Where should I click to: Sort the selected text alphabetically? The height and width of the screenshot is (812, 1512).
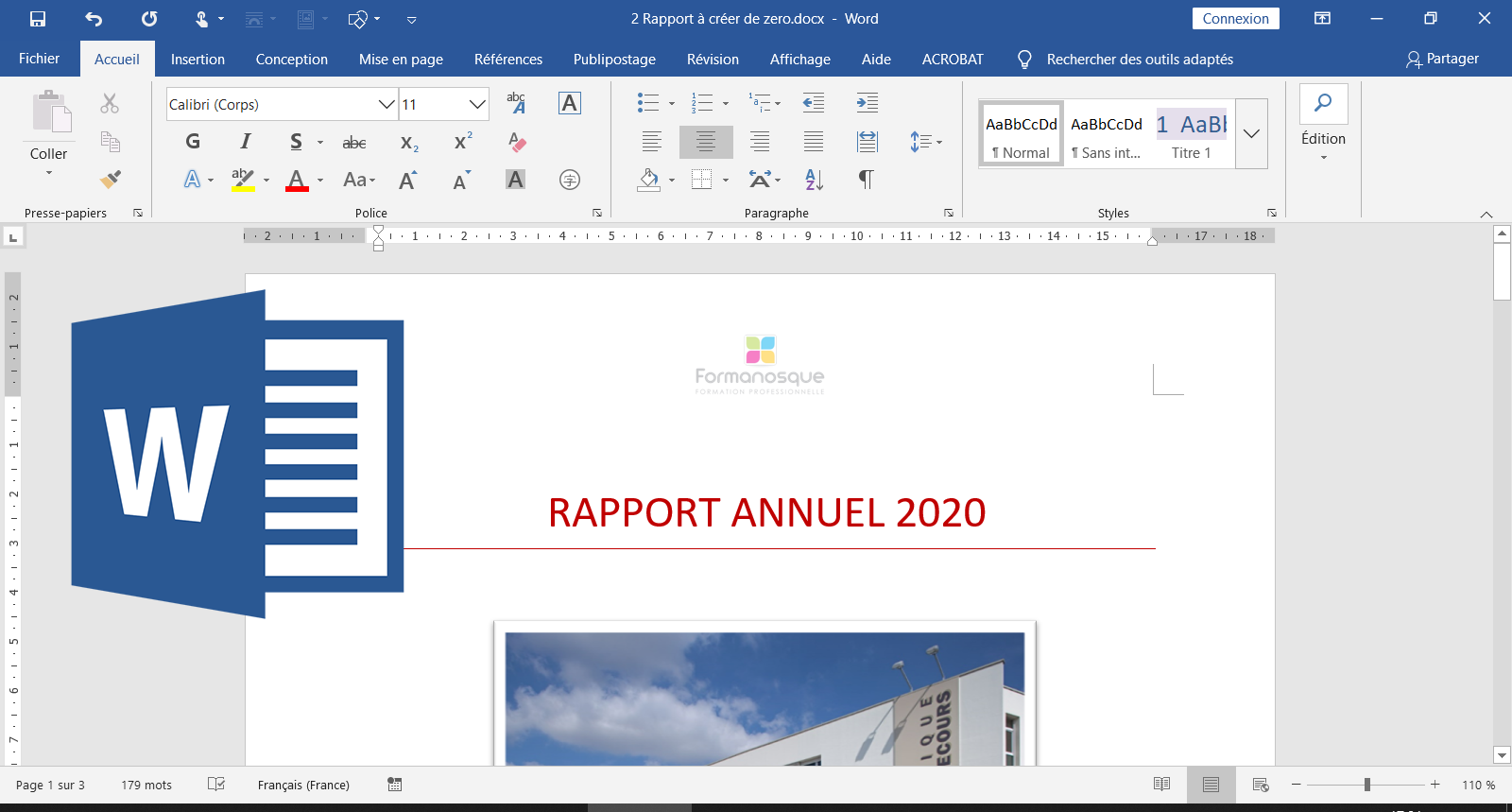click(x=814, y=180)
